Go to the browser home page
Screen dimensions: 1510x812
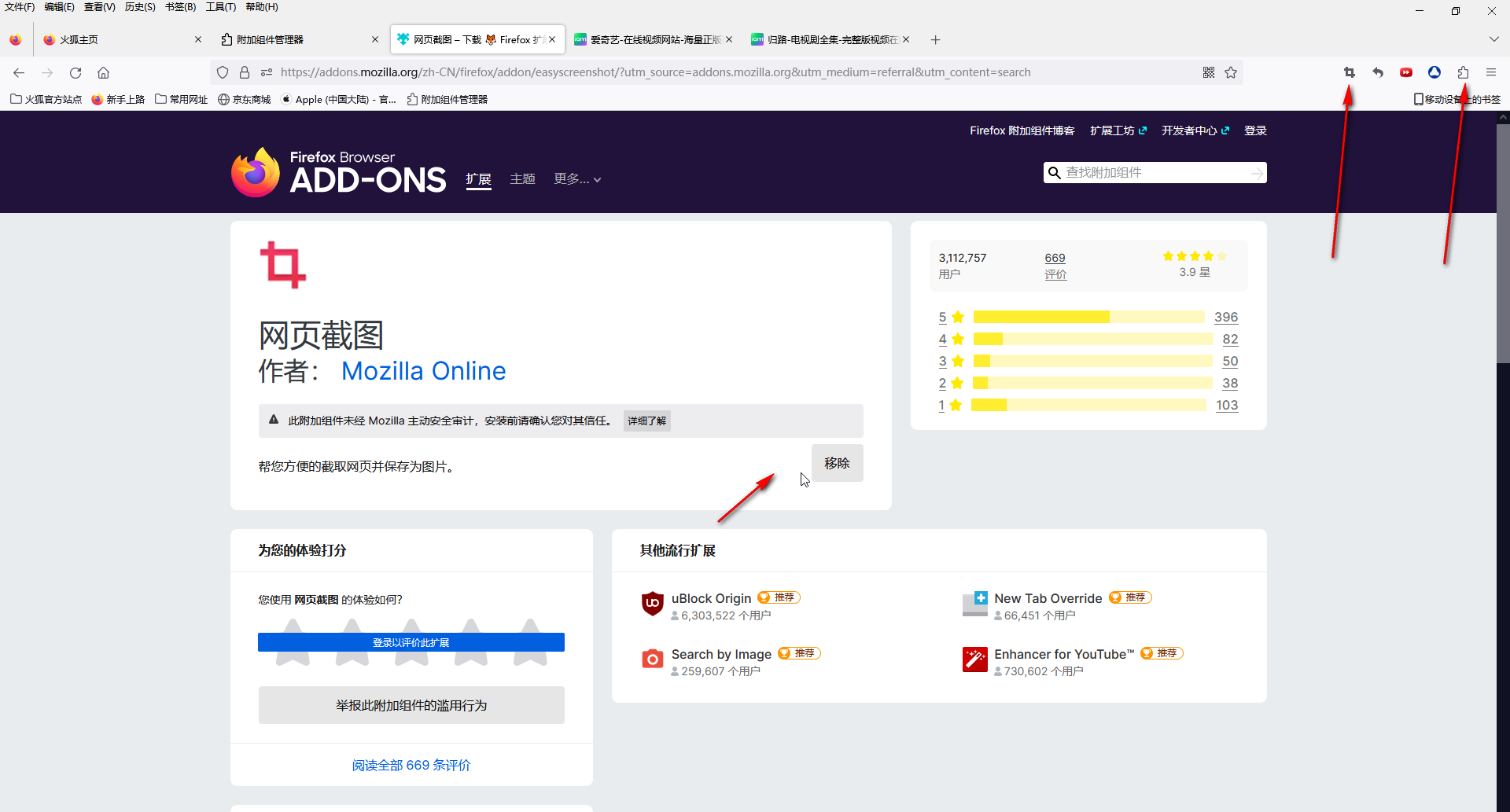coord(103,72)
